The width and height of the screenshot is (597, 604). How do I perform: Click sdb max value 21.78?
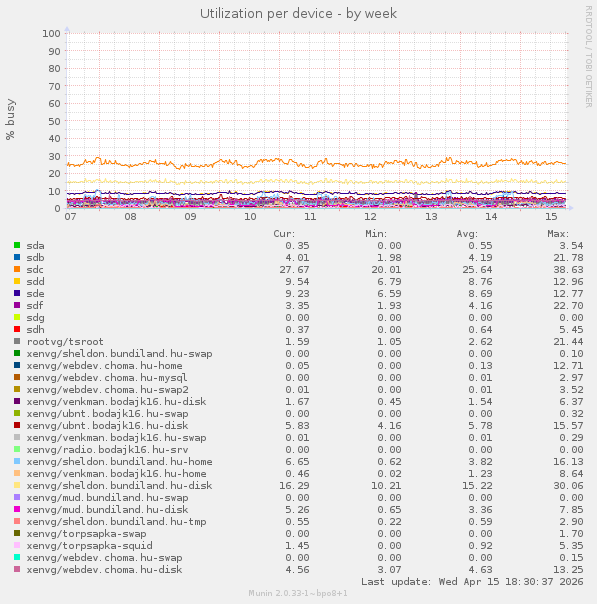pyautogui.click(x=568, y=258)
